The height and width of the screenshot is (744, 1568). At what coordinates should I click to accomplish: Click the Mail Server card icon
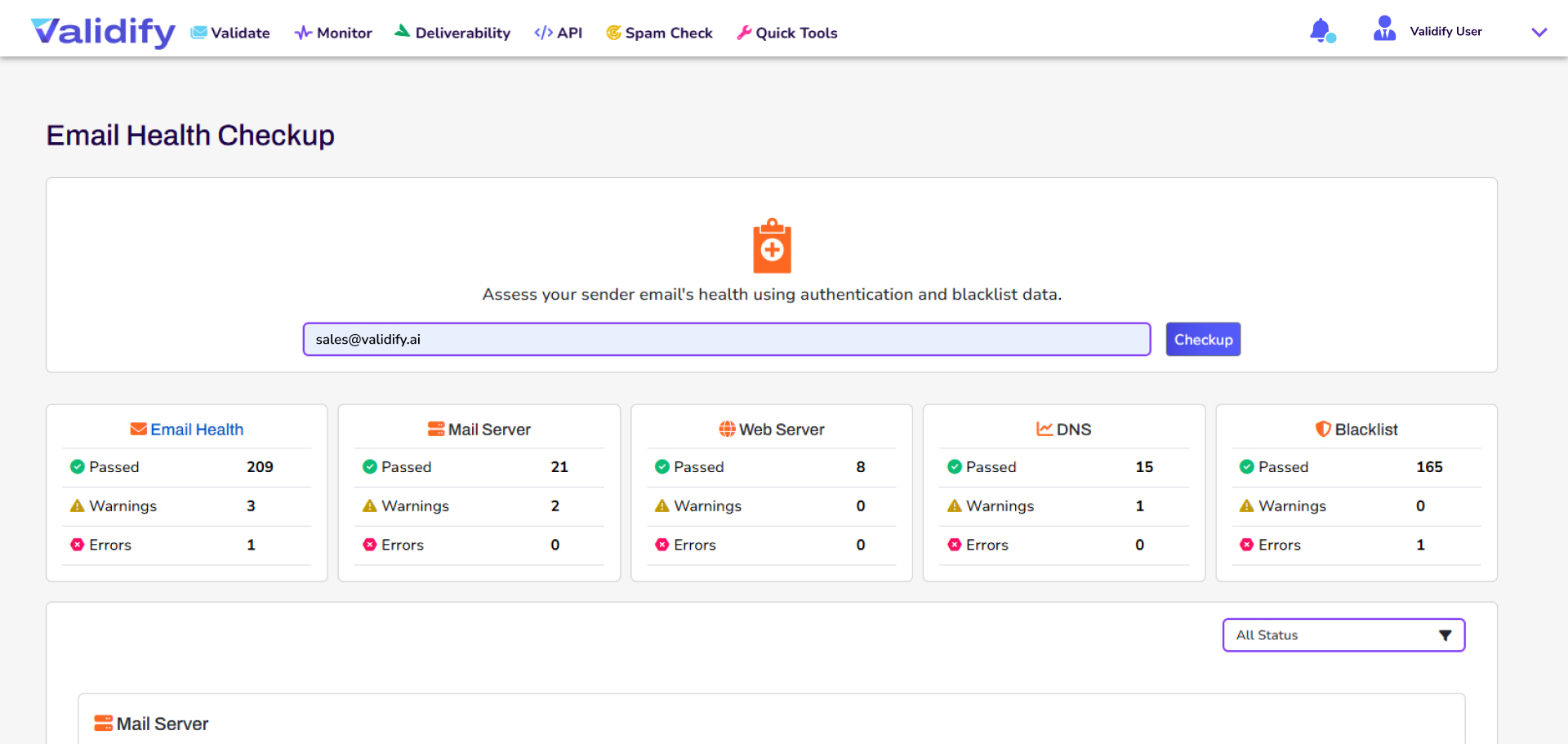[x=436, y=429]
